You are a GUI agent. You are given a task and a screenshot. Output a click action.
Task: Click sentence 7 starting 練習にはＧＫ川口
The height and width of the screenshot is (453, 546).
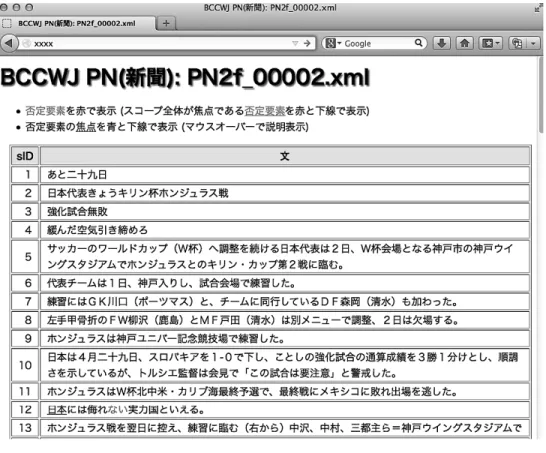(252, 302)
